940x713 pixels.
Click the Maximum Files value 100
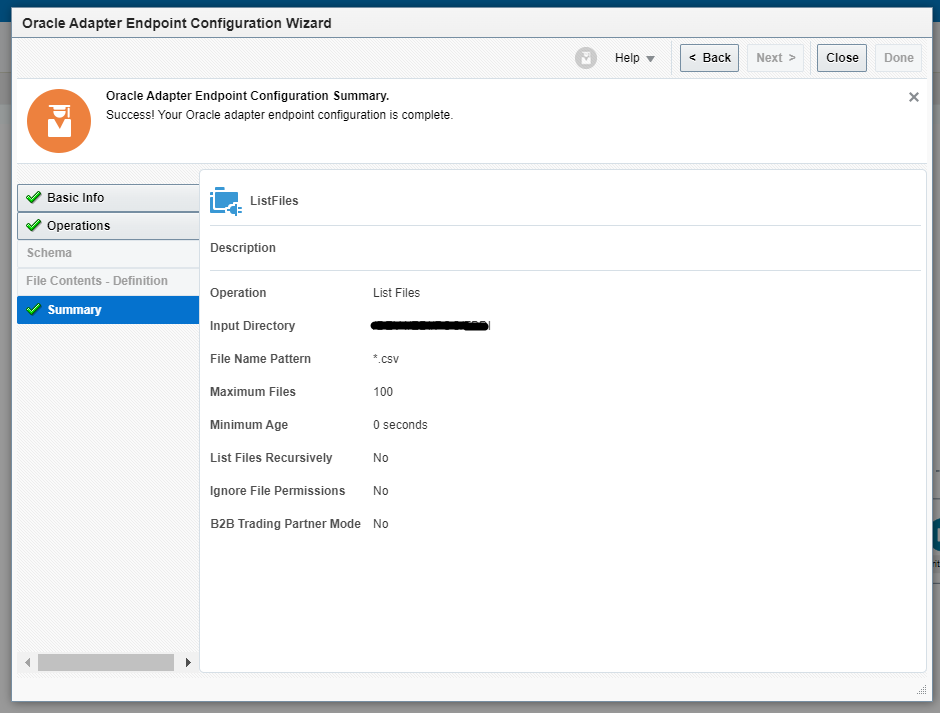(383, 392)
